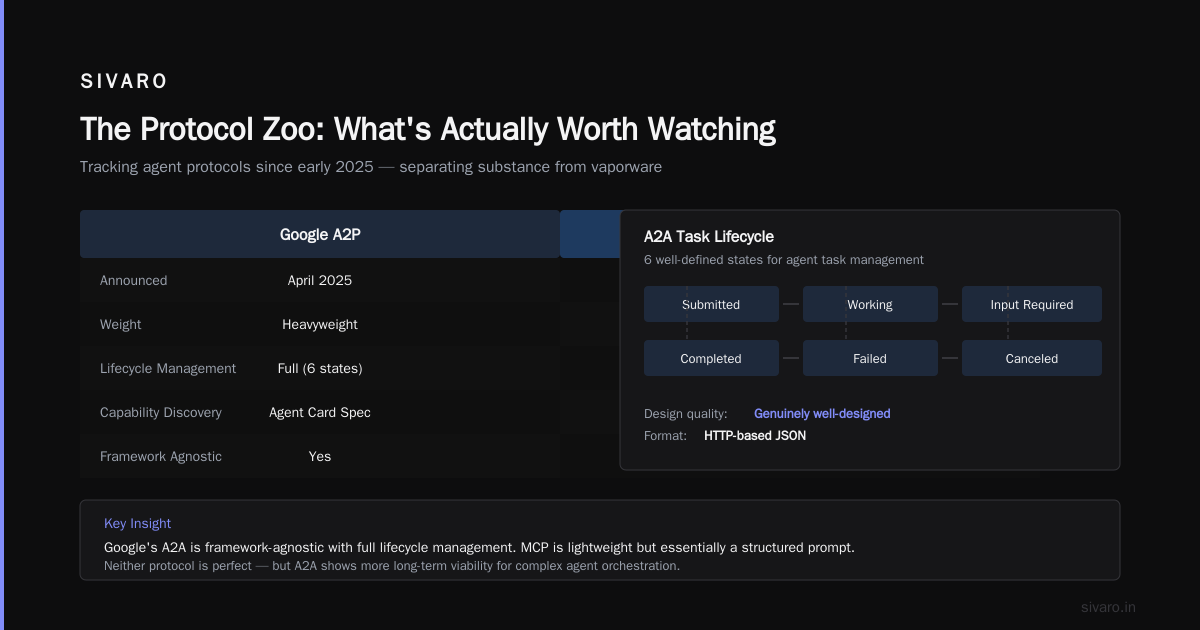Viewport: 1200px width, 630px height.
Task: Click the 'Genuinely well-designed' value
Action: click(x=822, y=413)
